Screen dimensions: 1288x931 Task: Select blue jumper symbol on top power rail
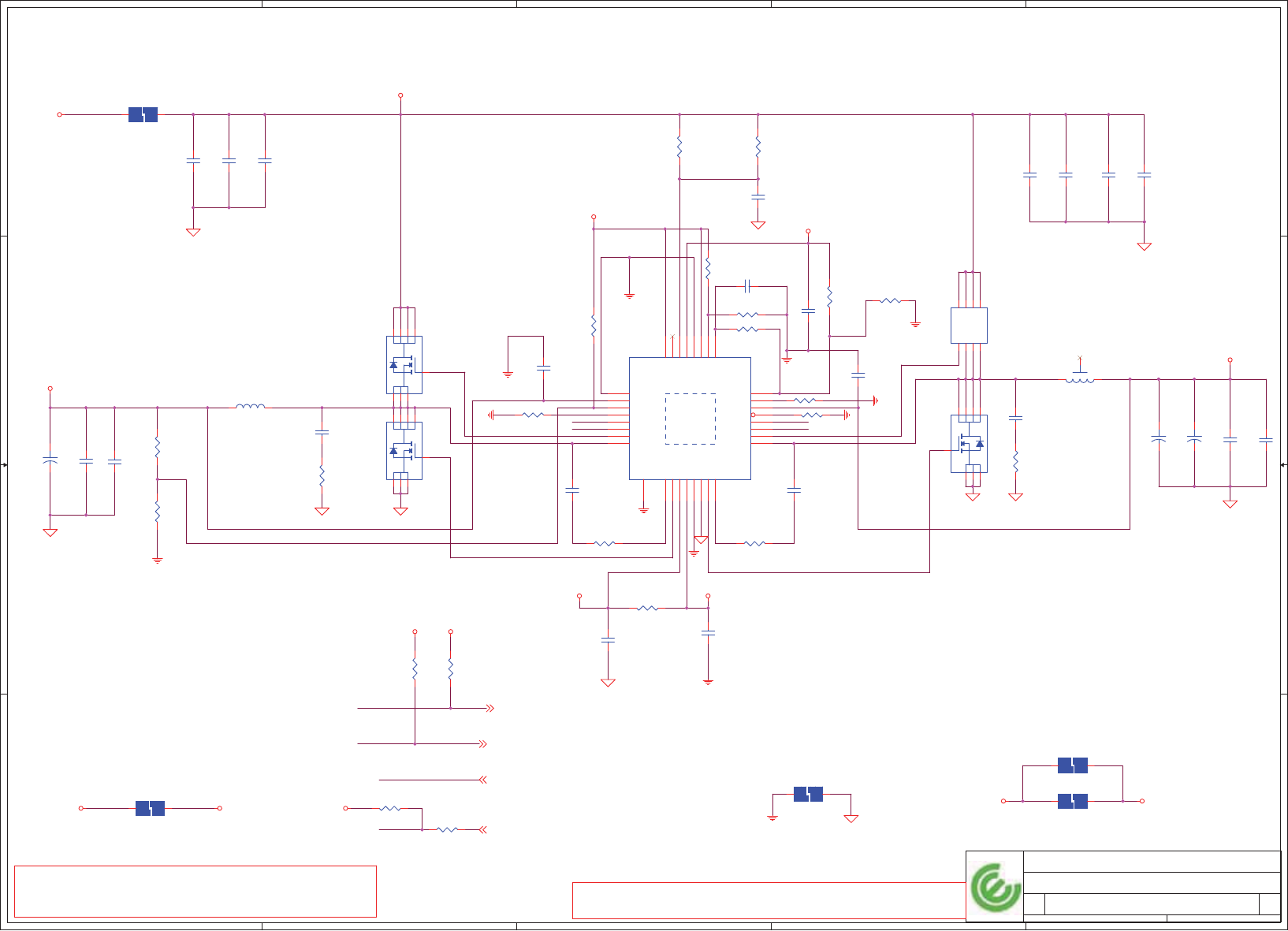[143, 115]
